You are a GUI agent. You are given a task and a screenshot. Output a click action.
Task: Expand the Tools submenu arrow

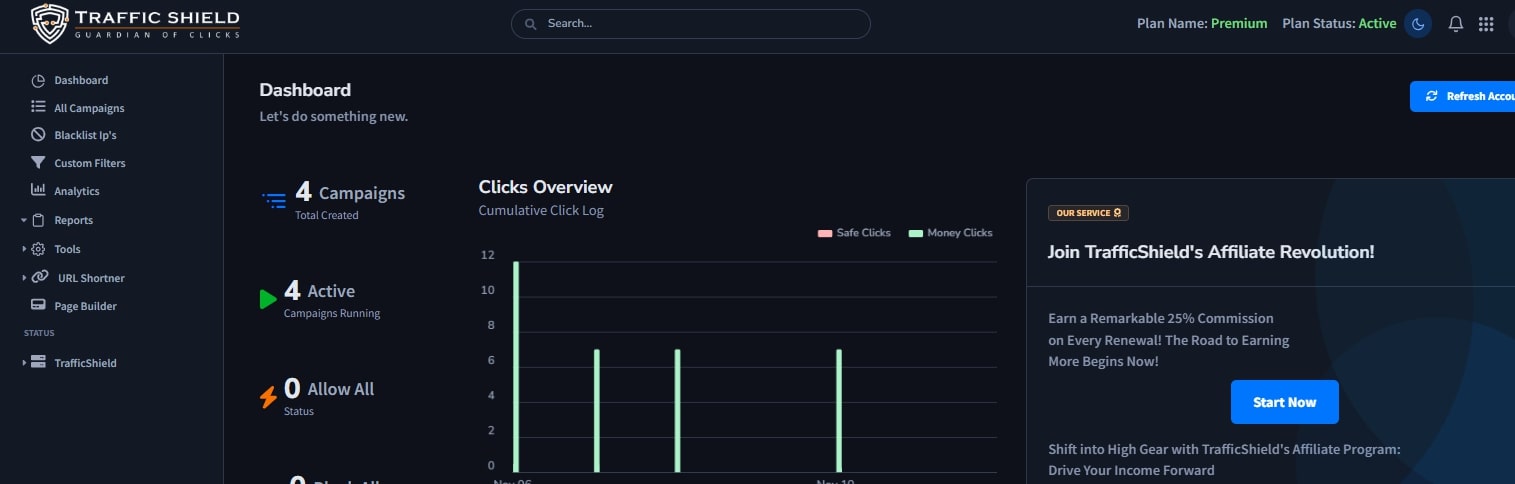[x=24, y=249]
